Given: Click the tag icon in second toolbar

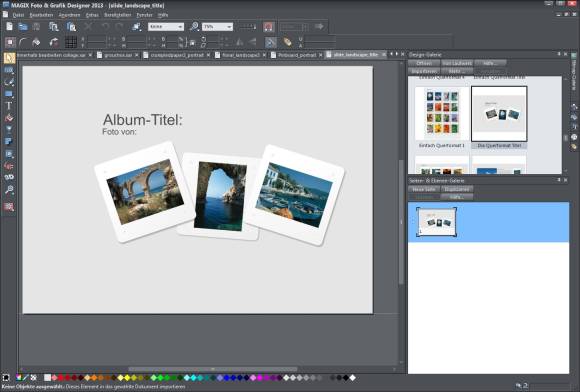Looking at the screenshot, I should point(288,42).
